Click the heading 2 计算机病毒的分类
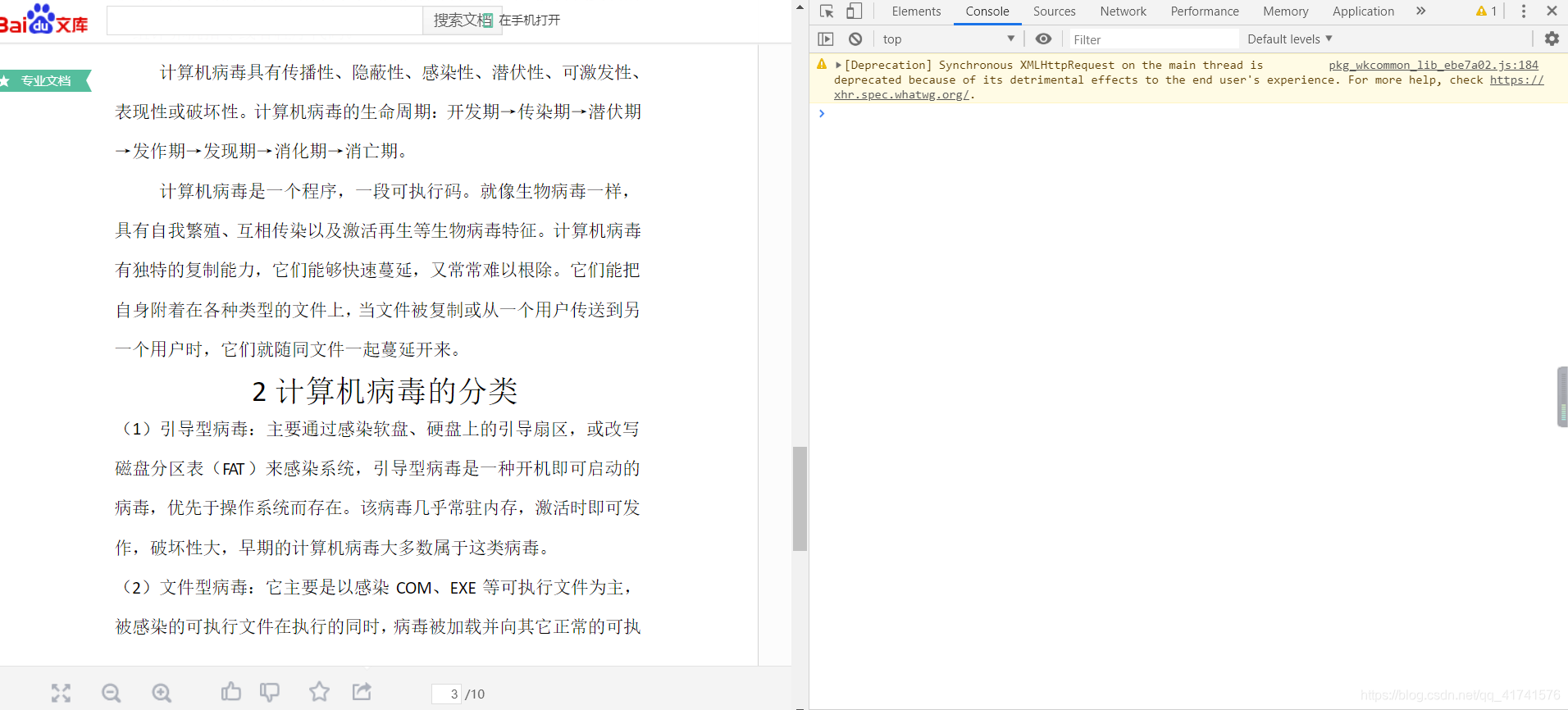Screen dimensions: 1568x710 click(385, 391)
